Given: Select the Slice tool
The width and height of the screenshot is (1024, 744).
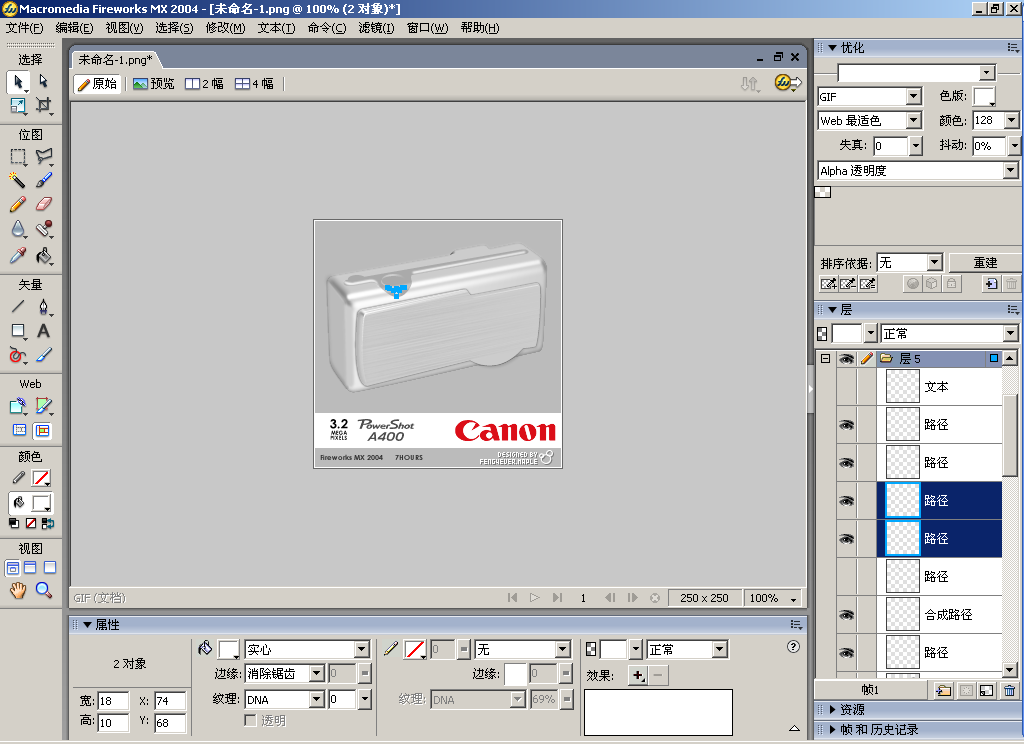Looking at the screenshot, I should pos(44,406).
